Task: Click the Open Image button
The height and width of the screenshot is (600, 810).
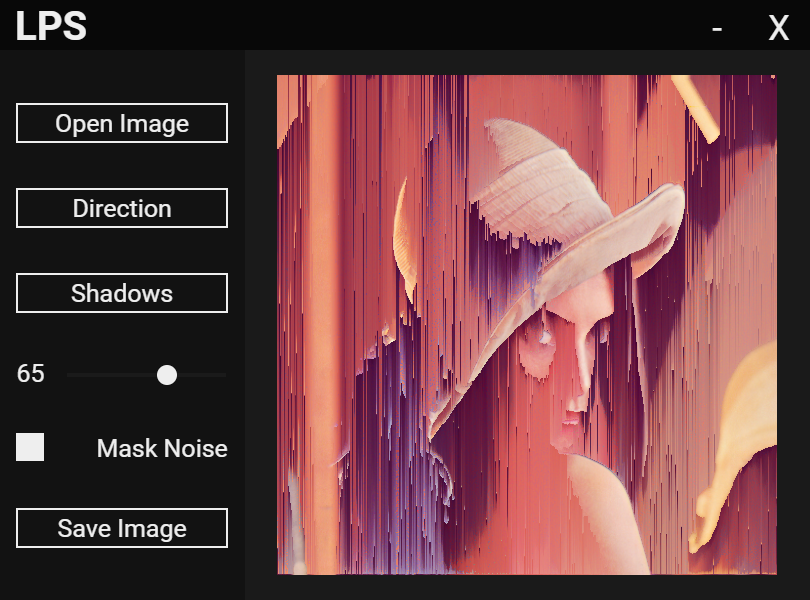Action: 122,123
